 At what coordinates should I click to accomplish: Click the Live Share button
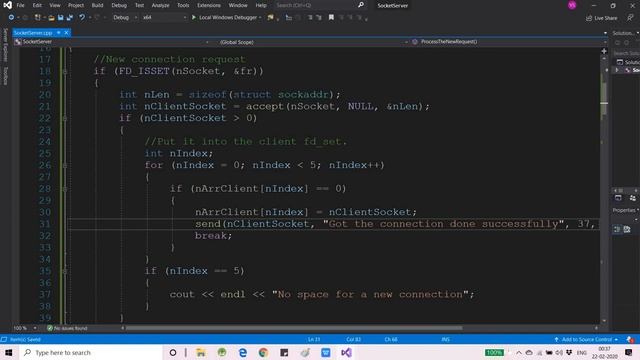(602, 18)
